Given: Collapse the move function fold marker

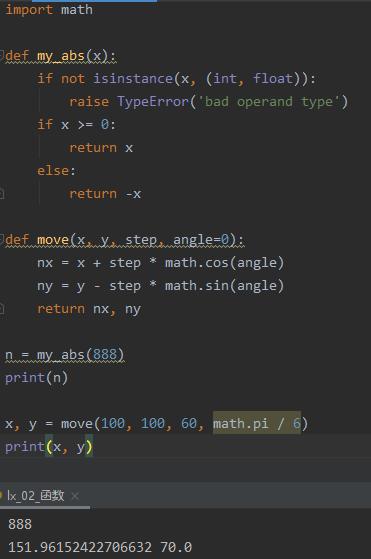Looking at the screenshot, I should (x=2, y=239).
